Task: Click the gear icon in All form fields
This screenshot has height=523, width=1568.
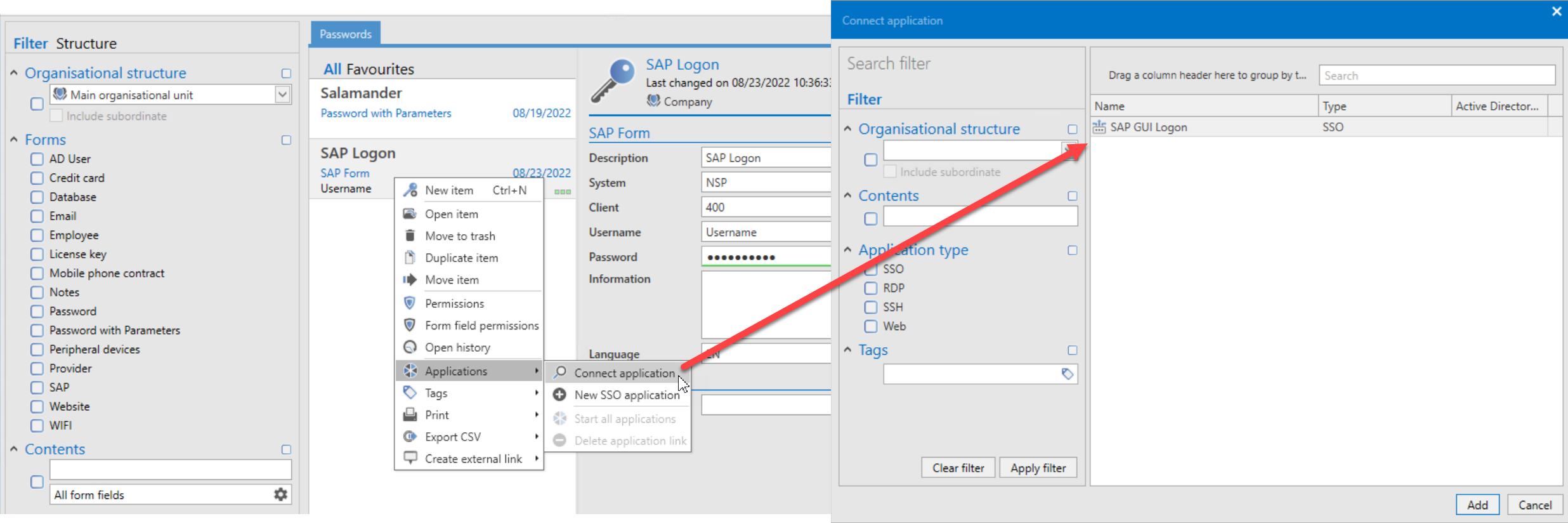Action: [x=280, y=494]
